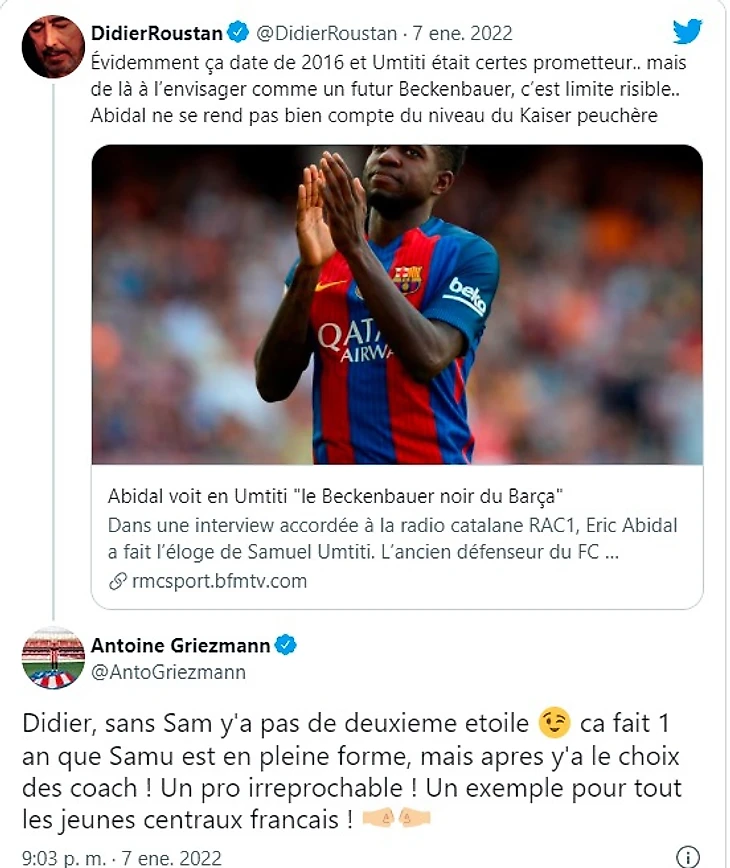Click Antoine Griezmann's verified badge

coord(285,646)
